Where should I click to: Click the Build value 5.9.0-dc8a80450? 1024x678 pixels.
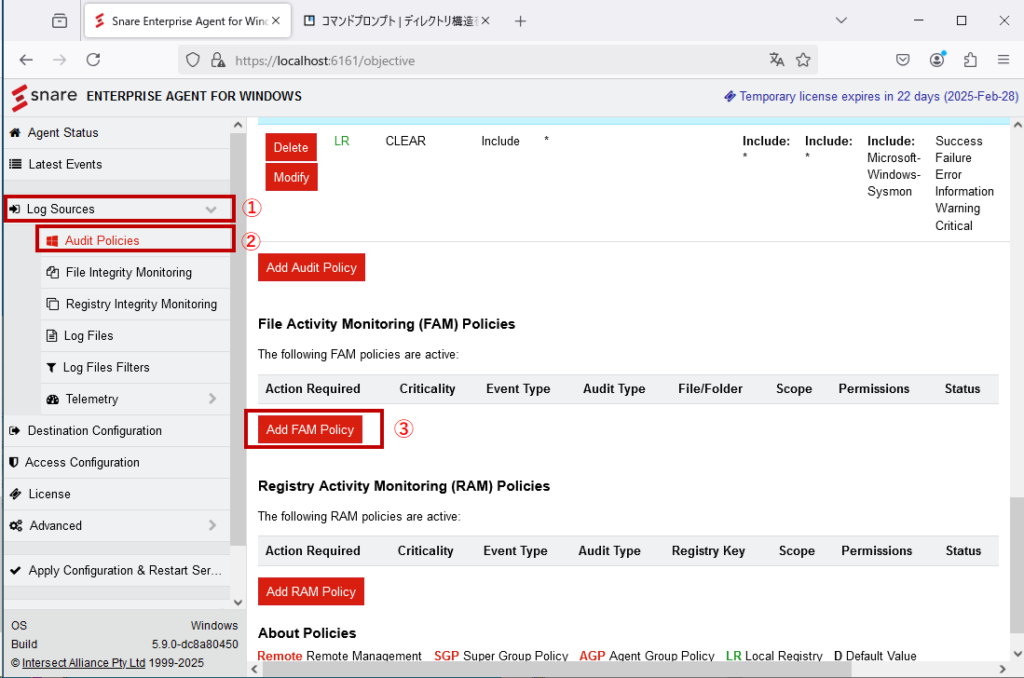195,644
